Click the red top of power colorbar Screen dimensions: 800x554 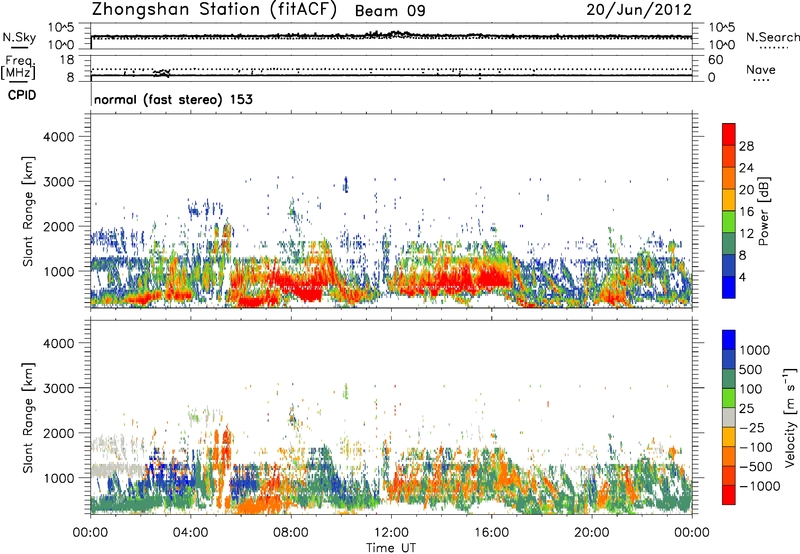(x=729, y=134)
